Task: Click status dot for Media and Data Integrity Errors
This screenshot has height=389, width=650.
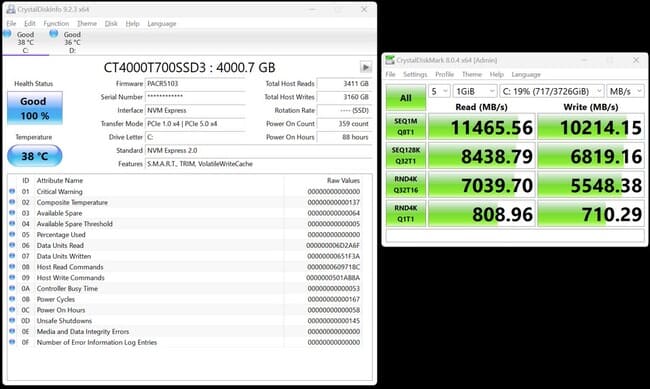Action: coord(12,331)
